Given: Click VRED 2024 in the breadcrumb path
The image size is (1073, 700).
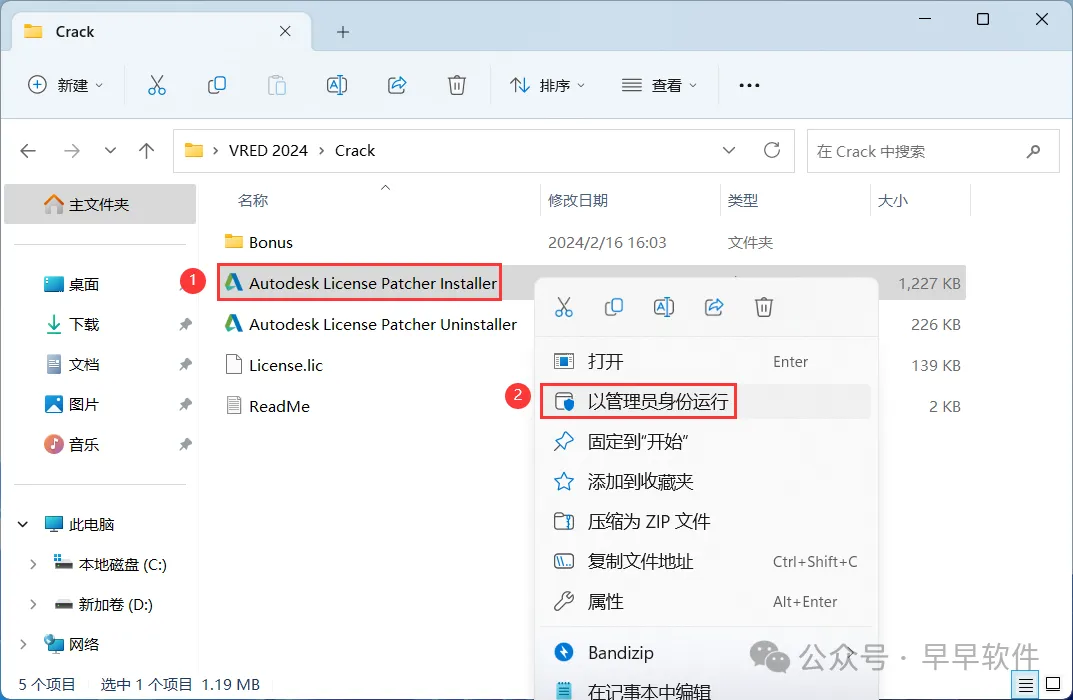Looking at the screenshot, I should point(268,151).
